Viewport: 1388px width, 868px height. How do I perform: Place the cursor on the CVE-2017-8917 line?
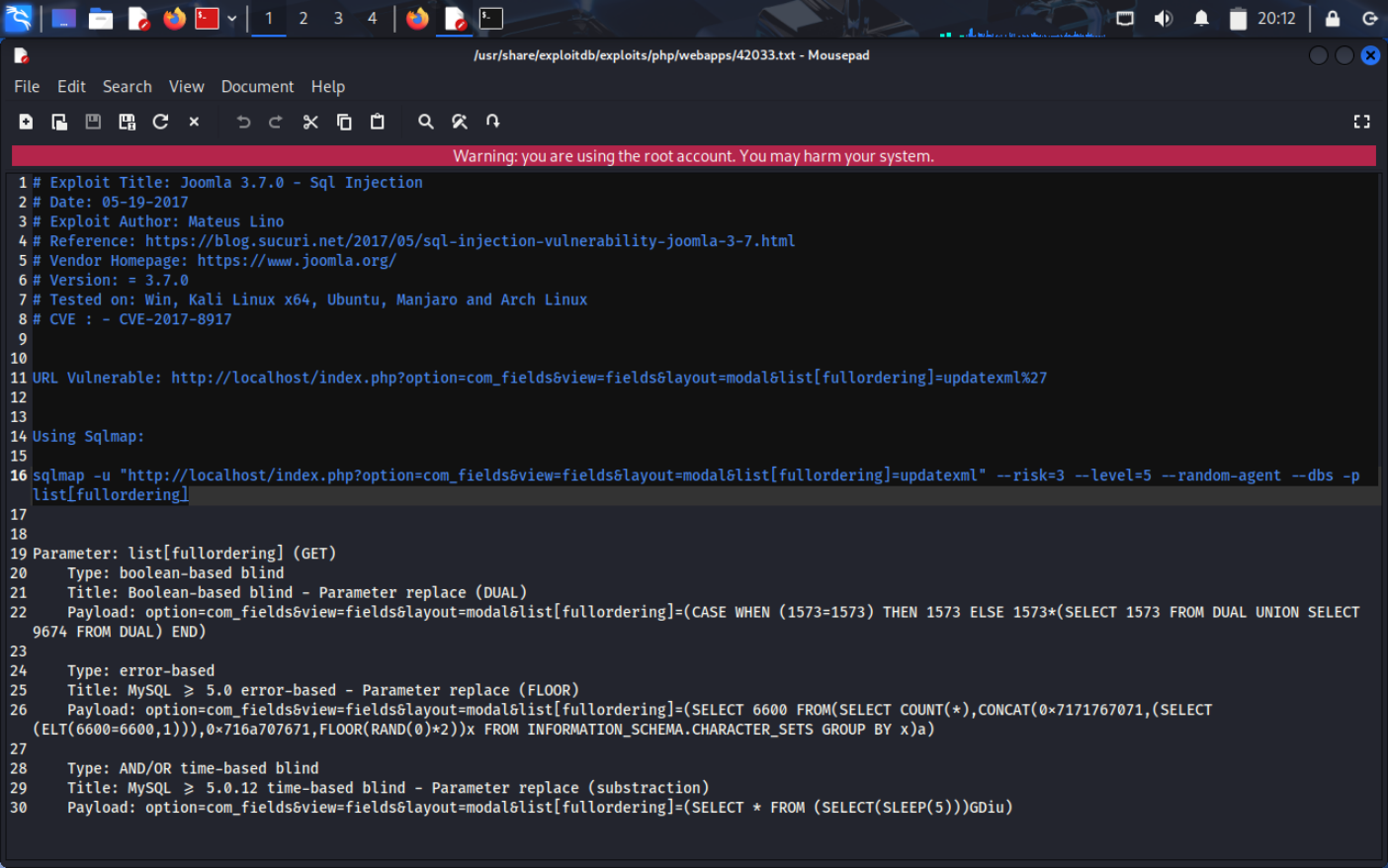[x=131, y=319]
